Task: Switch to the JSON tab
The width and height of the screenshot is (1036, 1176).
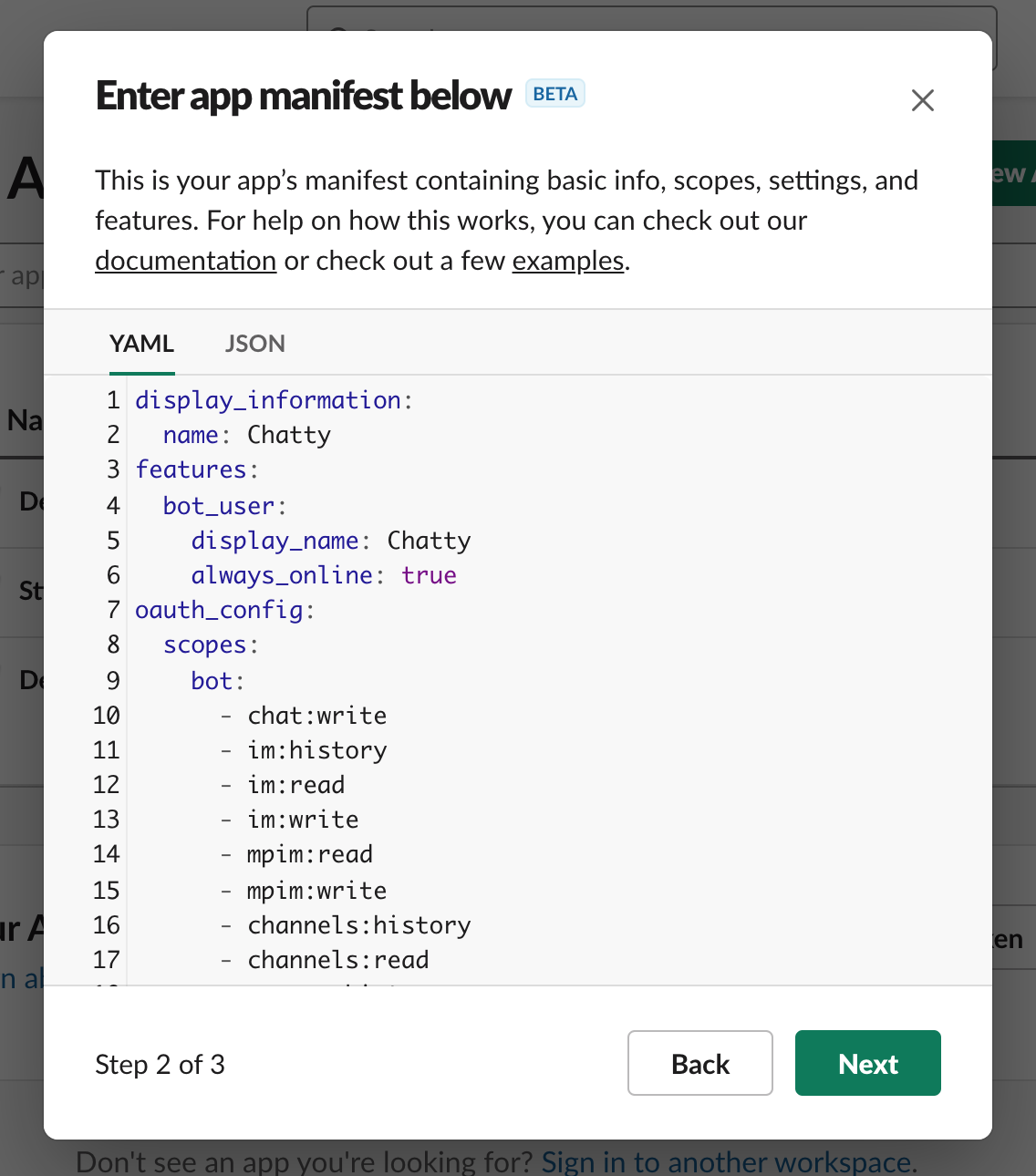Action: point(255,344)
